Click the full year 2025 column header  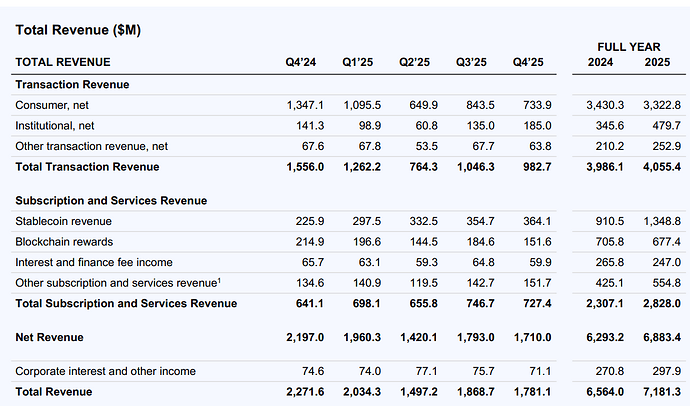point(657,62)
